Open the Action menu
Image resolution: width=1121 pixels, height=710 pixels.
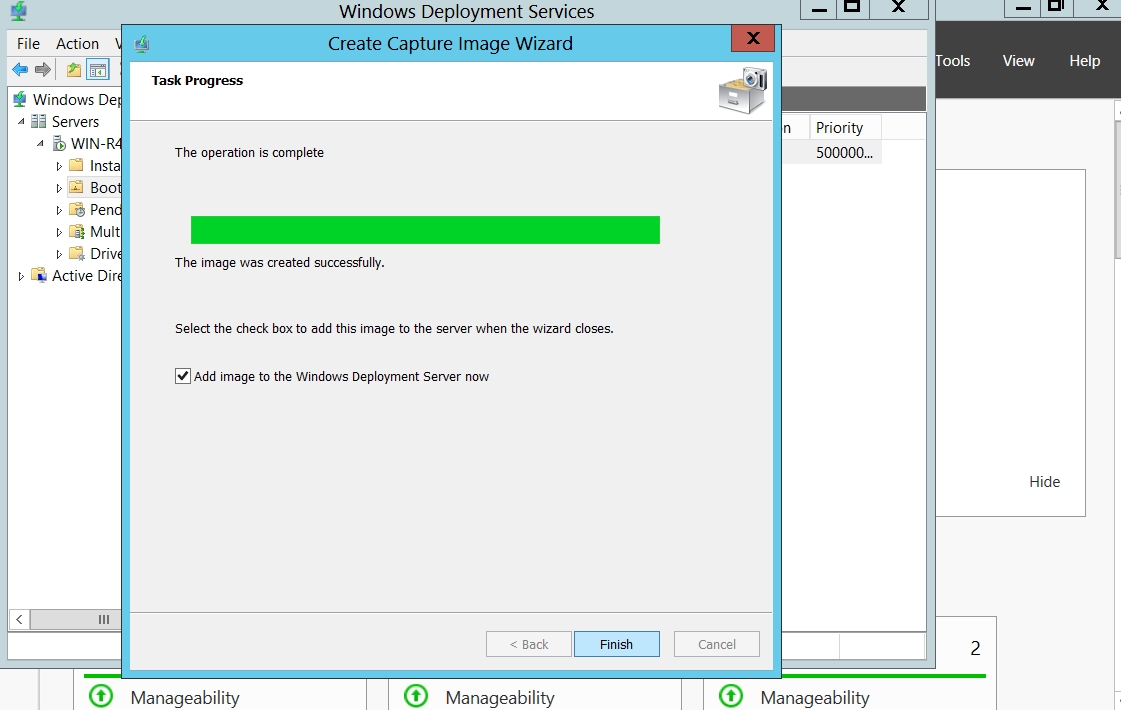tap(77, 44)
